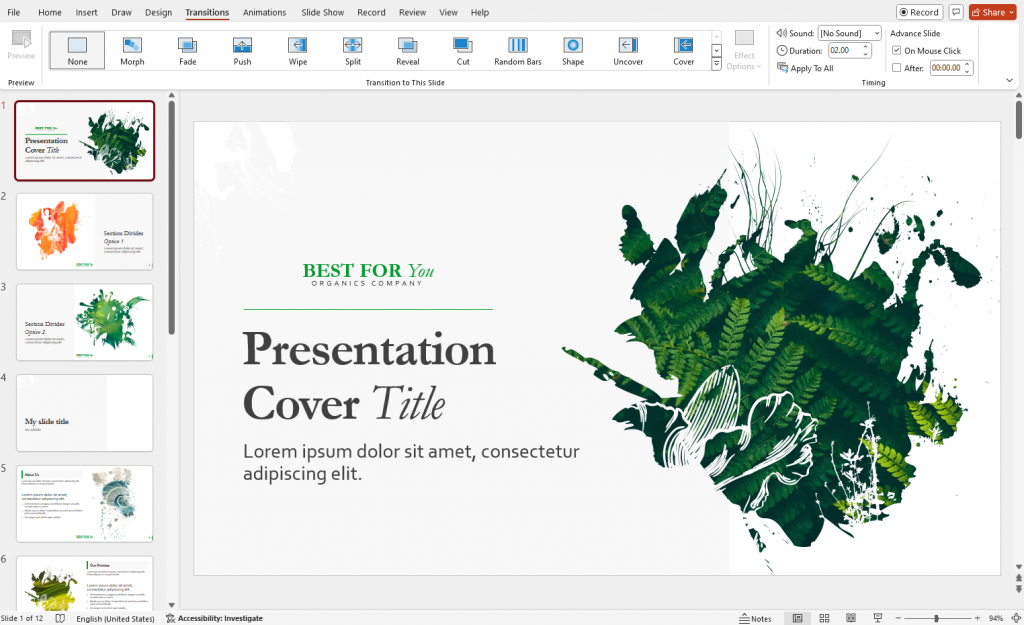This screenshot has height=625, width=1024.
Task: Select the None transition
Action: 77,50
